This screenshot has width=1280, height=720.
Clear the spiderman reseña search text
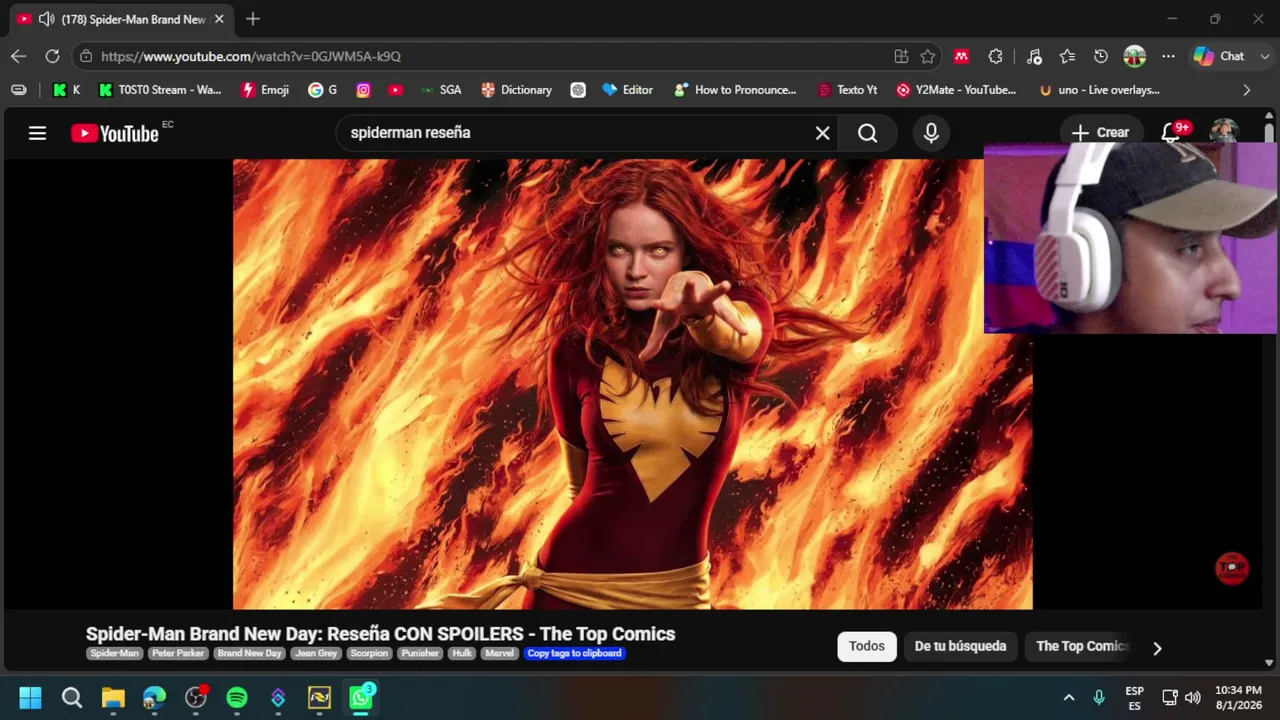coord(822,133)
